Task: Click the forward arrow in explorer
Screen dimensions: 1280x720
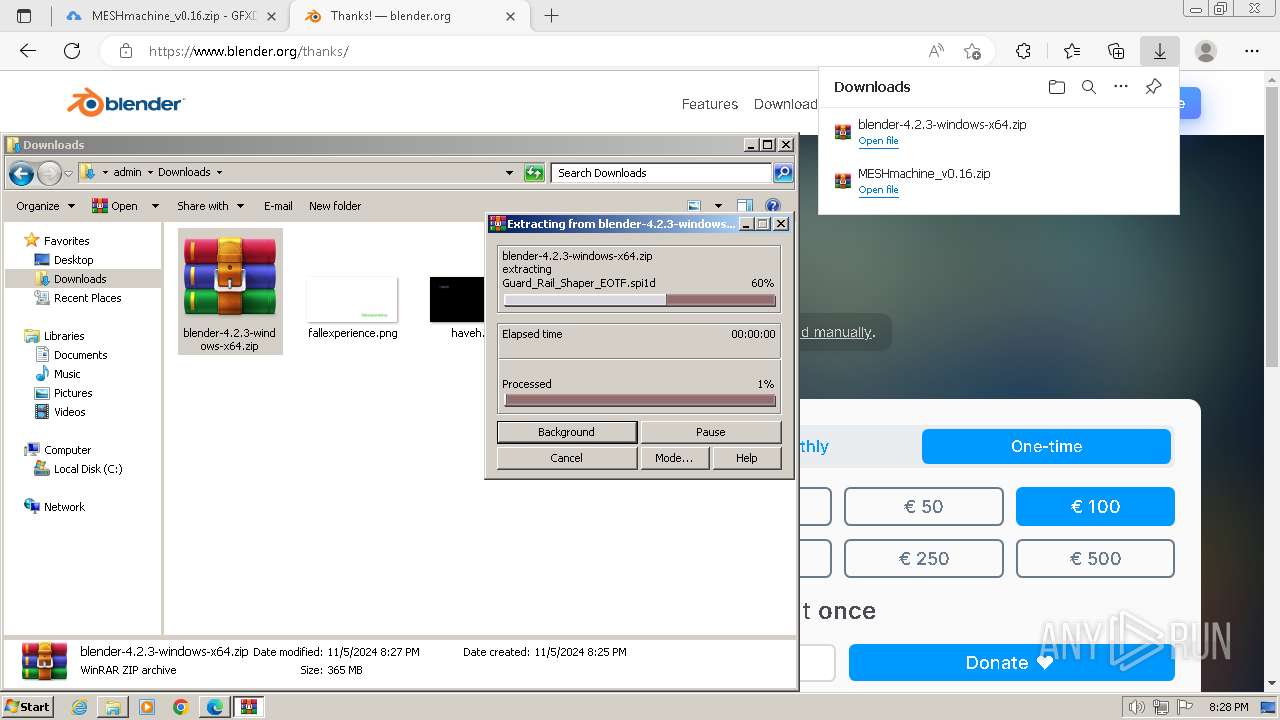Action: point(49,173)
